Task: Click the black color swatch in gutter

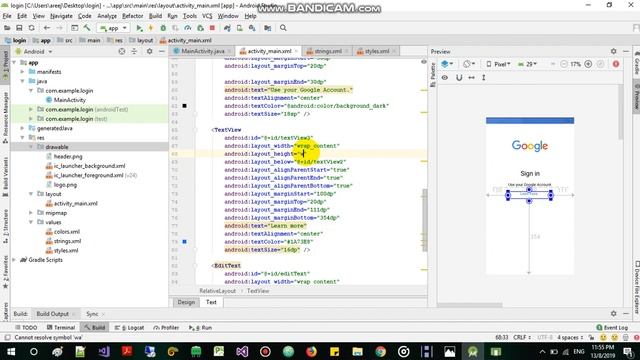Action: 184,106
